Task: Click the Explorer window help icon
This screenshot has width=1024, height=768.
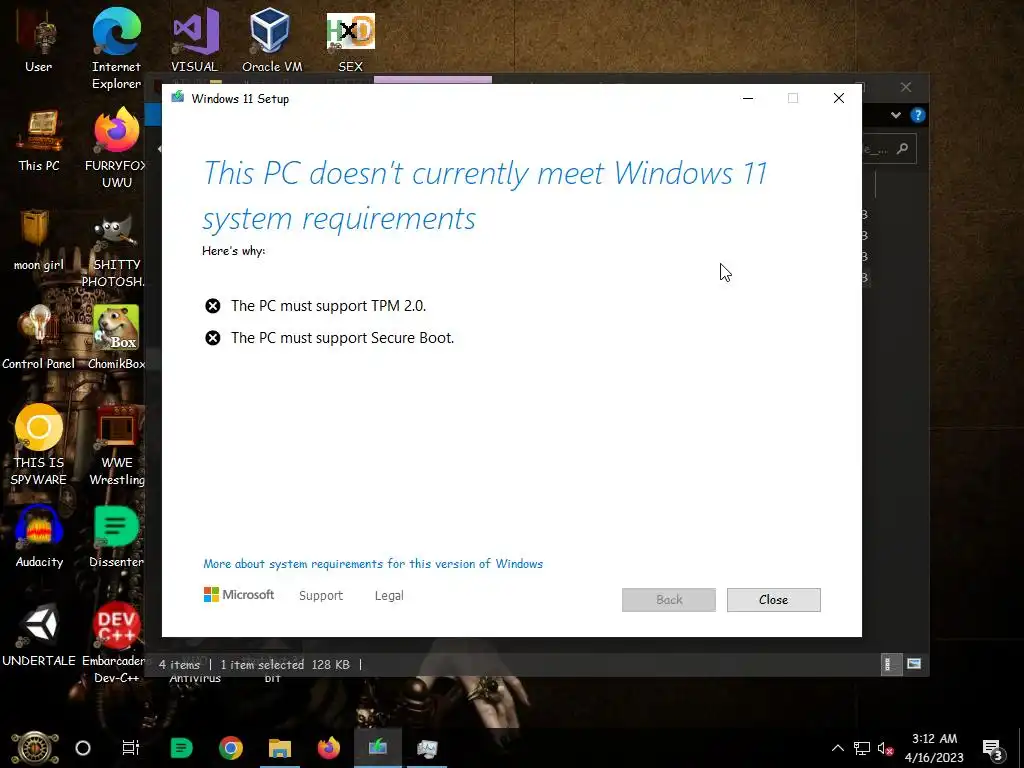Action: coord(918,116)
